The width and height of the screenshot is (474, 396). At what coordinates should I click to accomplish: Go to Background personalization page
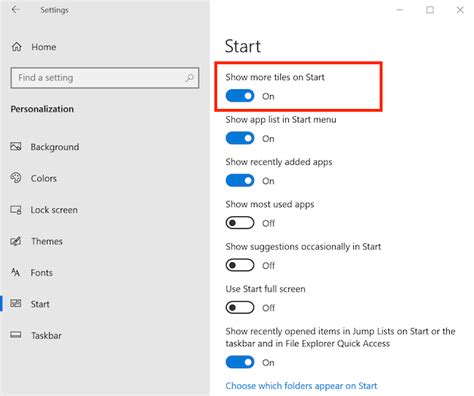(55, 147)
